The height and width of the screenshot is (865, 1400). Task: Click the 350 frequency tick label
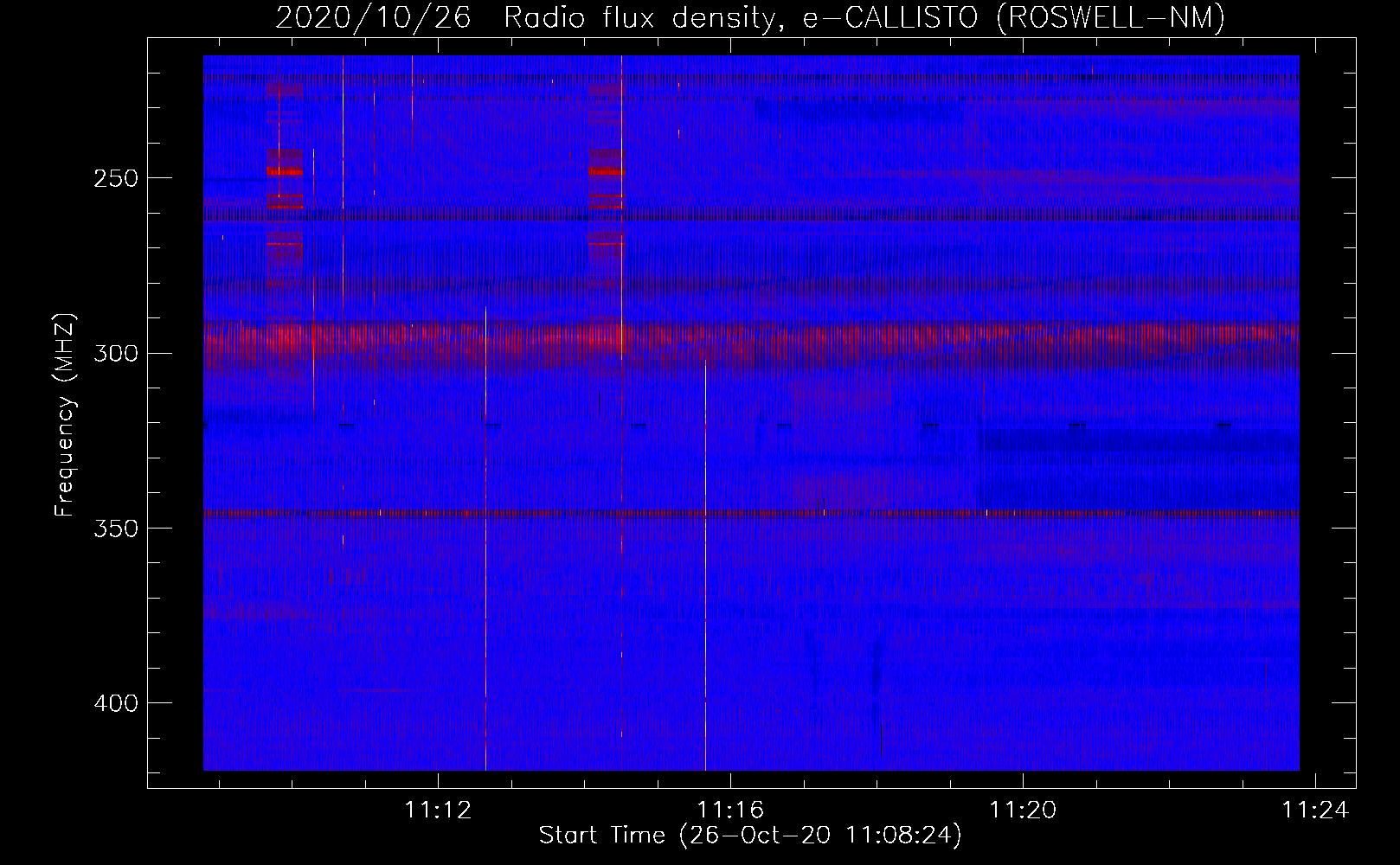point(116,529)
